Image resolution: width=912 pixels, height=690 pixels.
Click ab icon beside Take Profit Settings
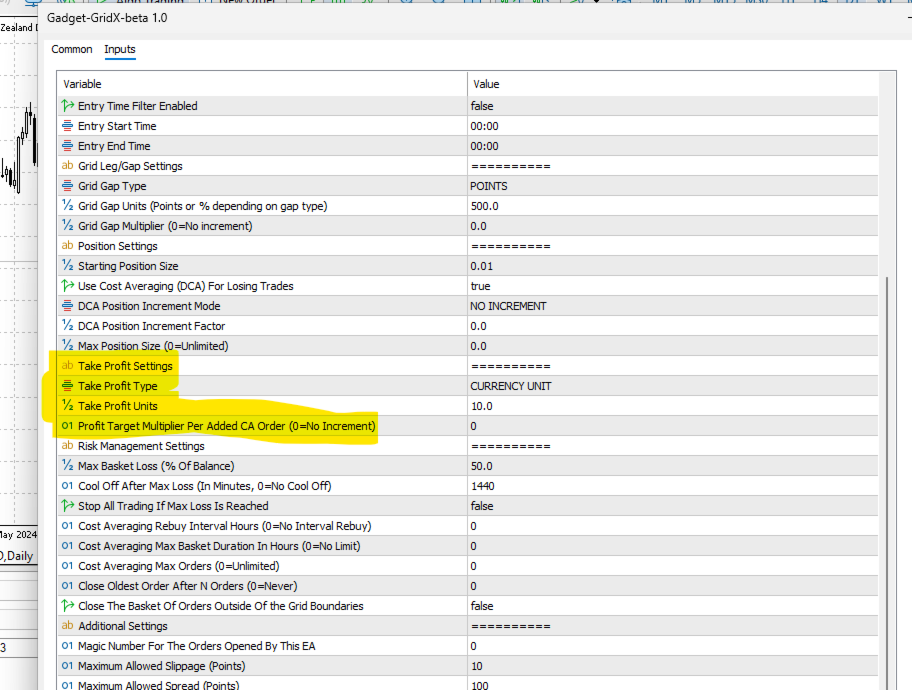(67, 366)
